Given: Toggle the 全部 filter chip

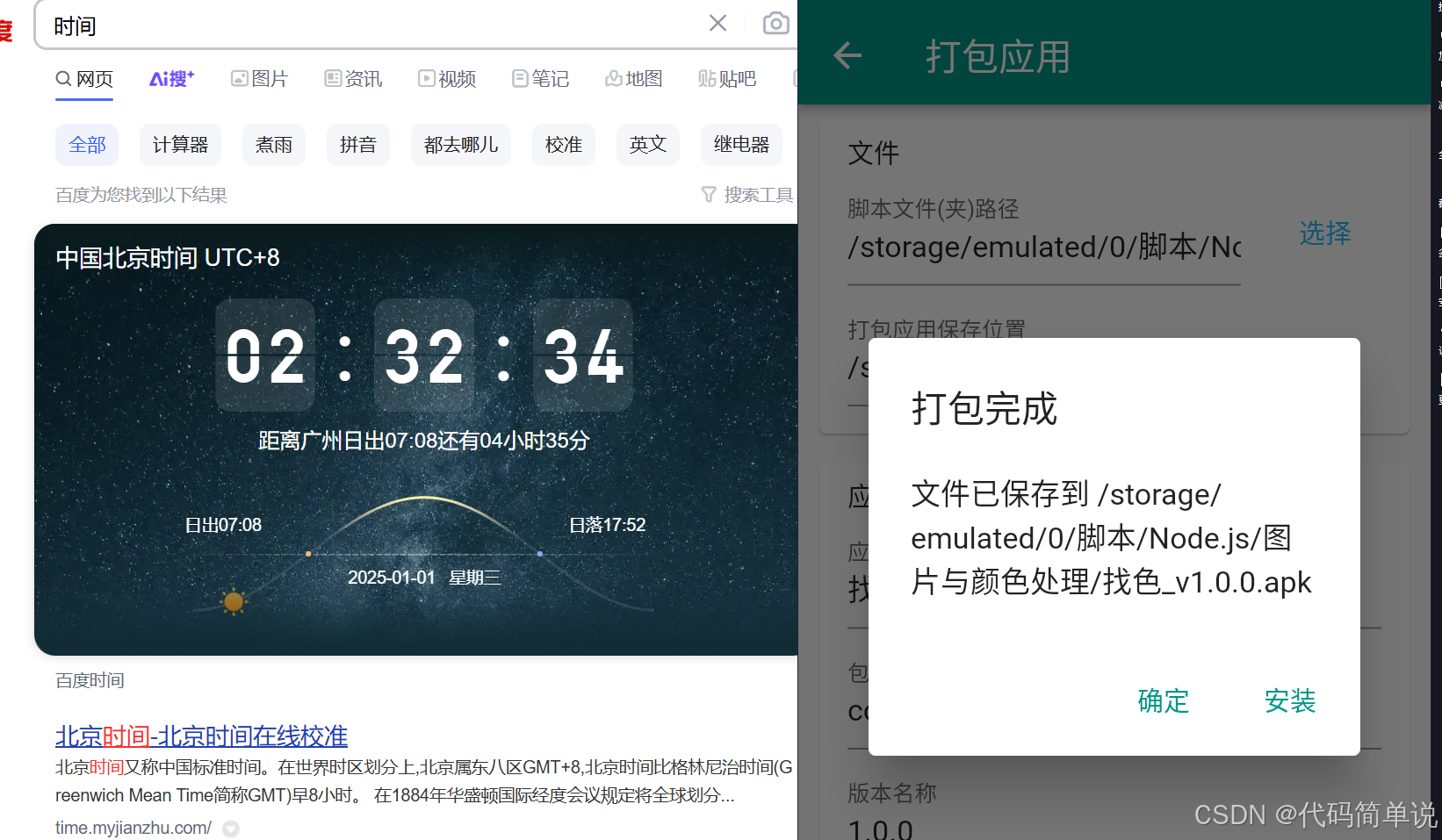Looking at the screenshot, I should pyautogui.click(x=86, y=144).
